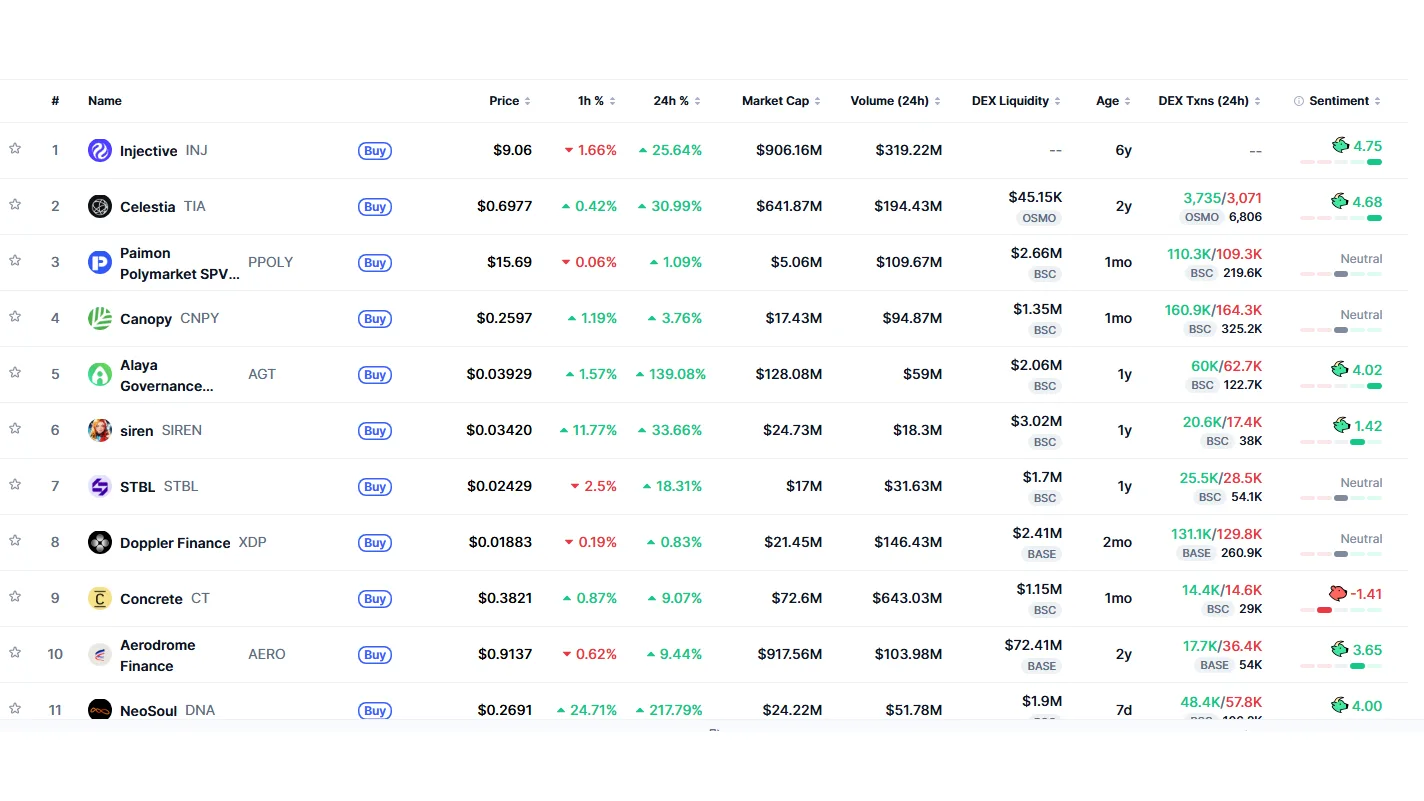This screenshot has width=1424, height=801.
Task: Click the Concrete coin logo
Action: [x=99, y=599]
